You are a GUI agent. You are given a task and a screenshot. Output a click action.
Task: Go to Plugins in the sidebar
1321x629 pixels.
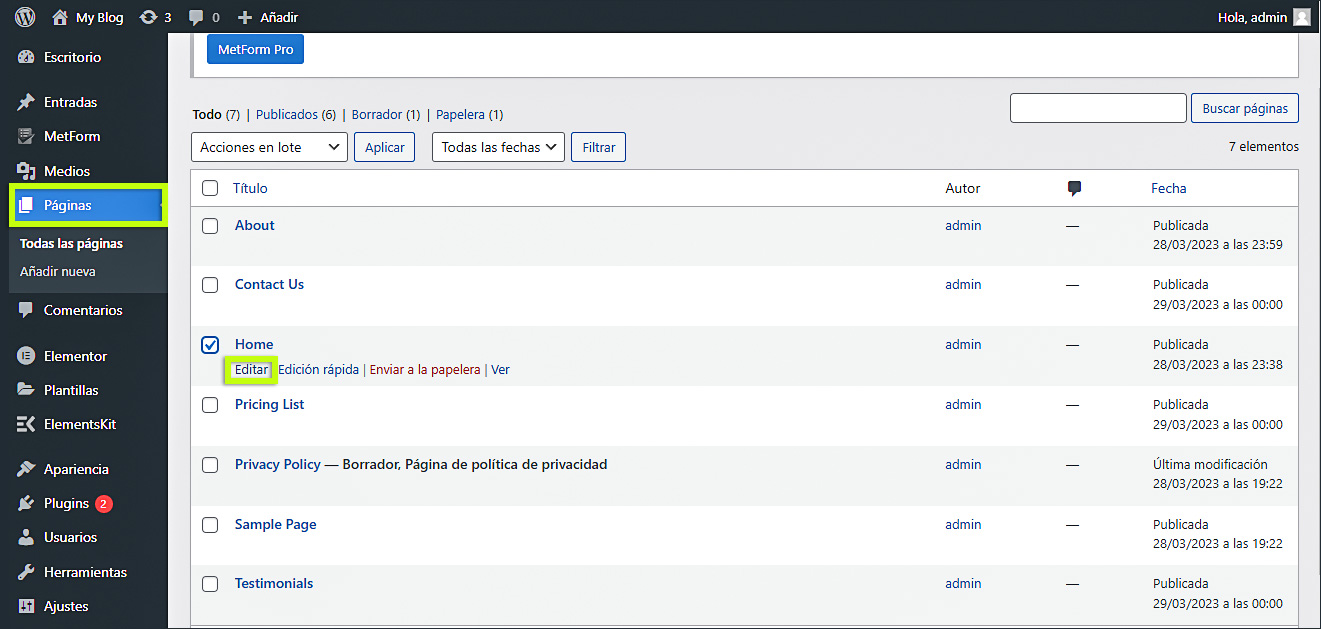66,503
